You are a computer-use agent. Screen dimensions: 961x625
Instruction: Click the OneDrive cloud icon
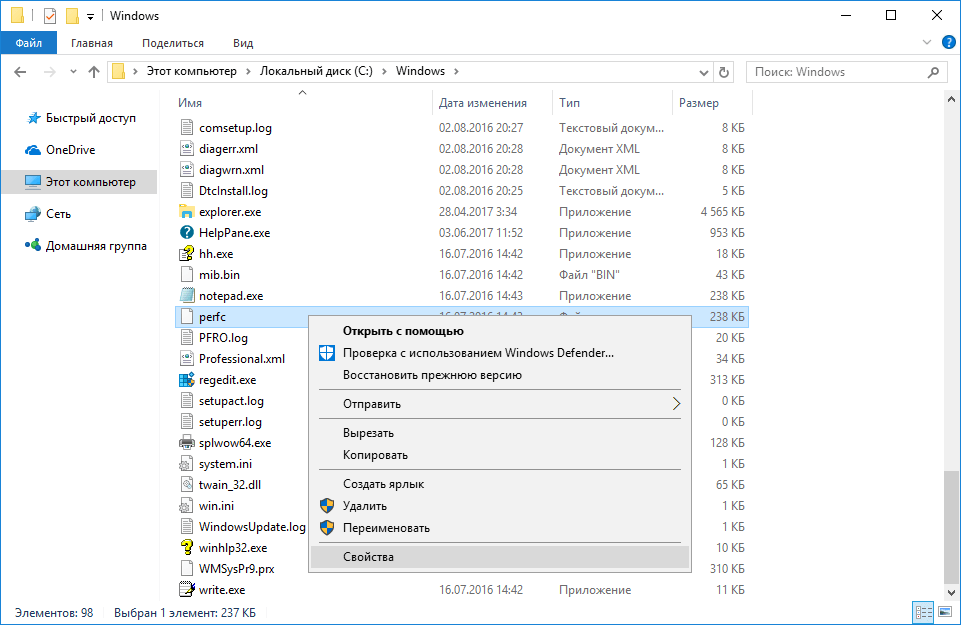[x=32, y=150]
